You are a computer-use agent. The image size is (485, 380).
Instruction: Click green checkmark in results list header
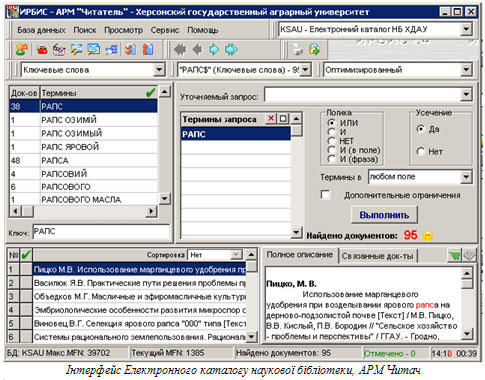point(26,255)
